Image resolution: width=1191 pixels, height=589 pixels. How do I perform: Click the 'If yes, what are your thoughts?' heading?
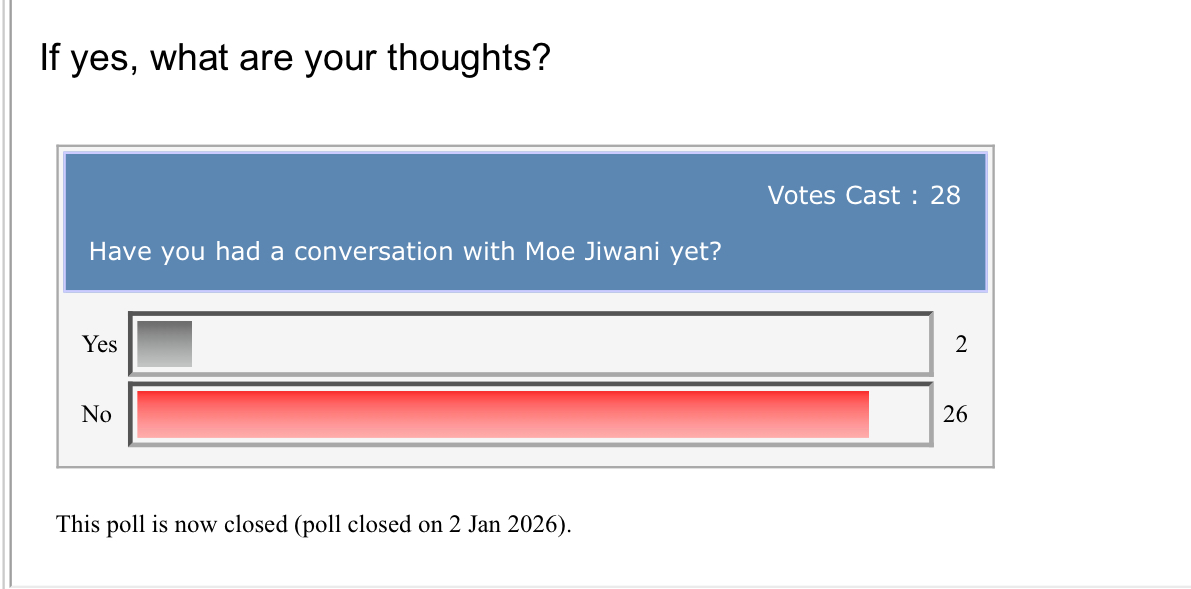coord(295,59)
